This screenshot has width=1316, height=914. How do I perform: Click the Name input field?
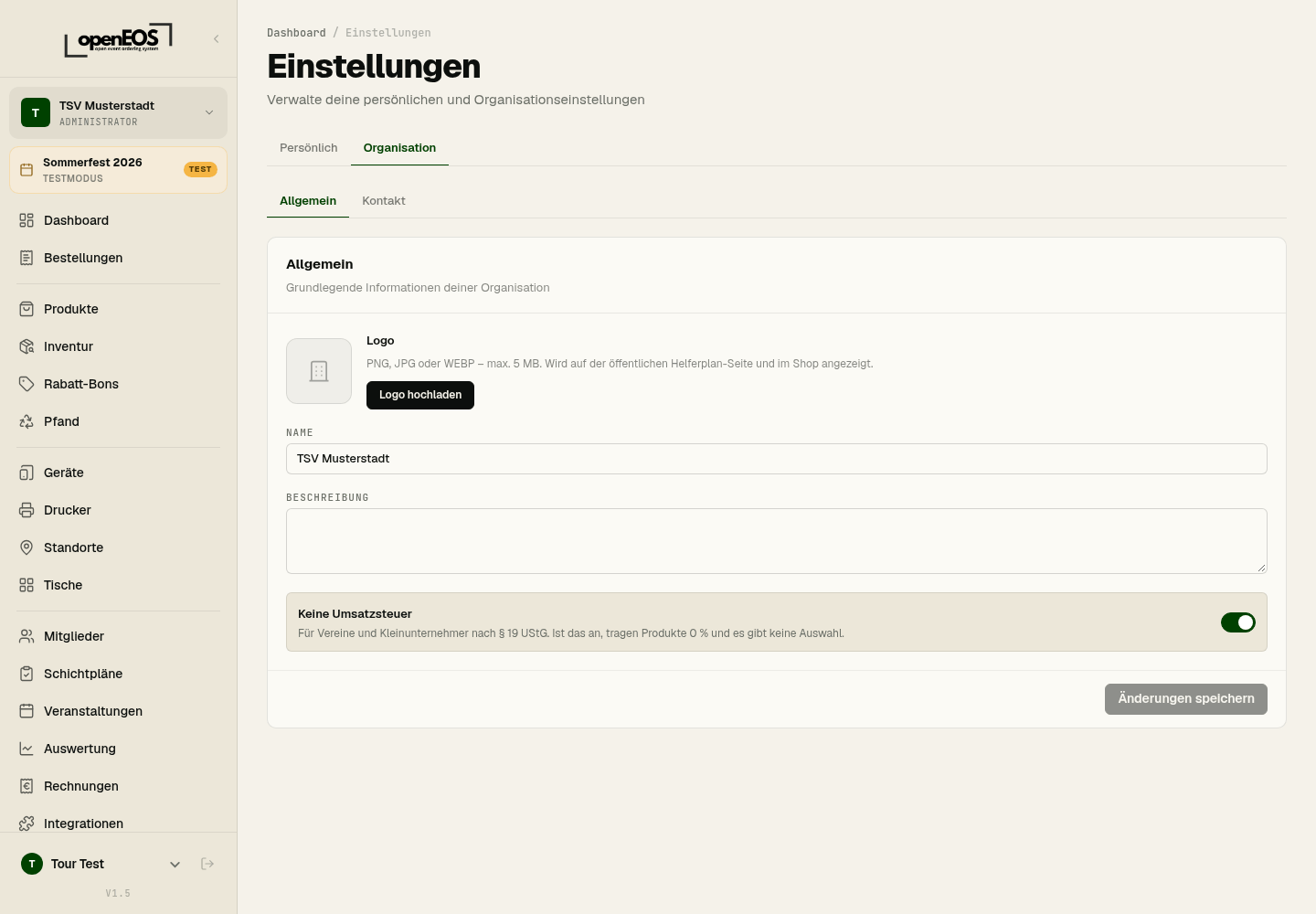777,459
